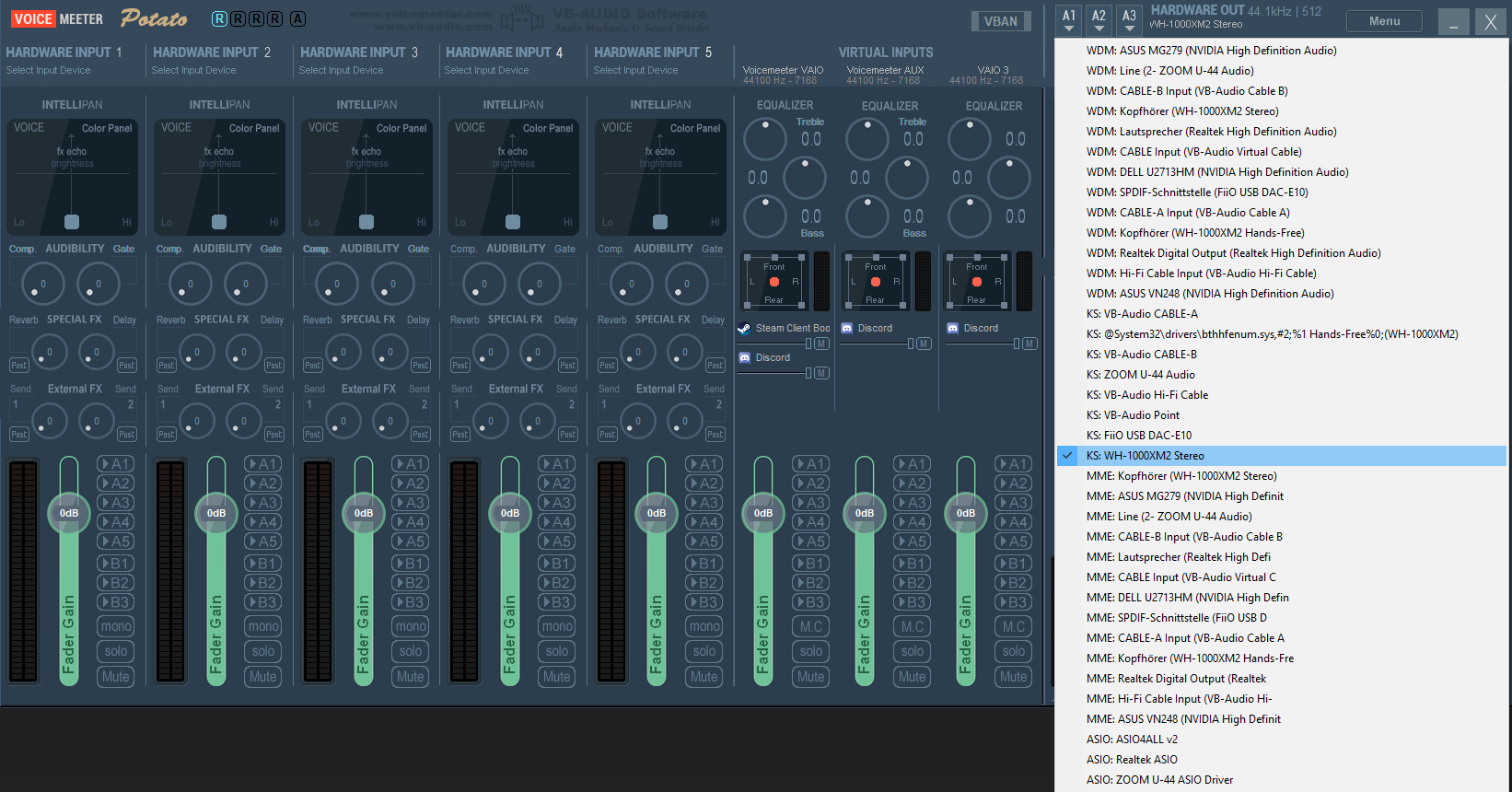Open Hardware Input 1 device selector
The image size is (1512, 792).
pyautogui.click(x=49, y=70)
